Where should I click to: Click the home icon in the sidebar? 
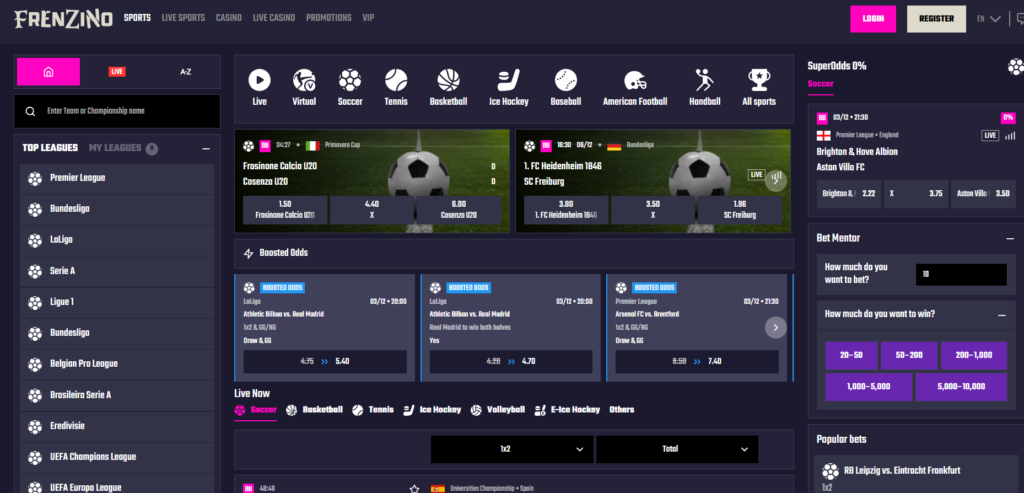[48, 72]
